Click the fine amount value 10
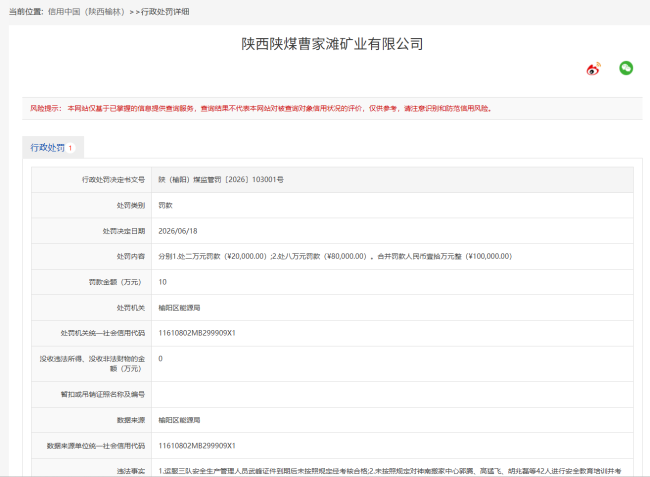Screen dimensions: 650x477 coord(162,282)
